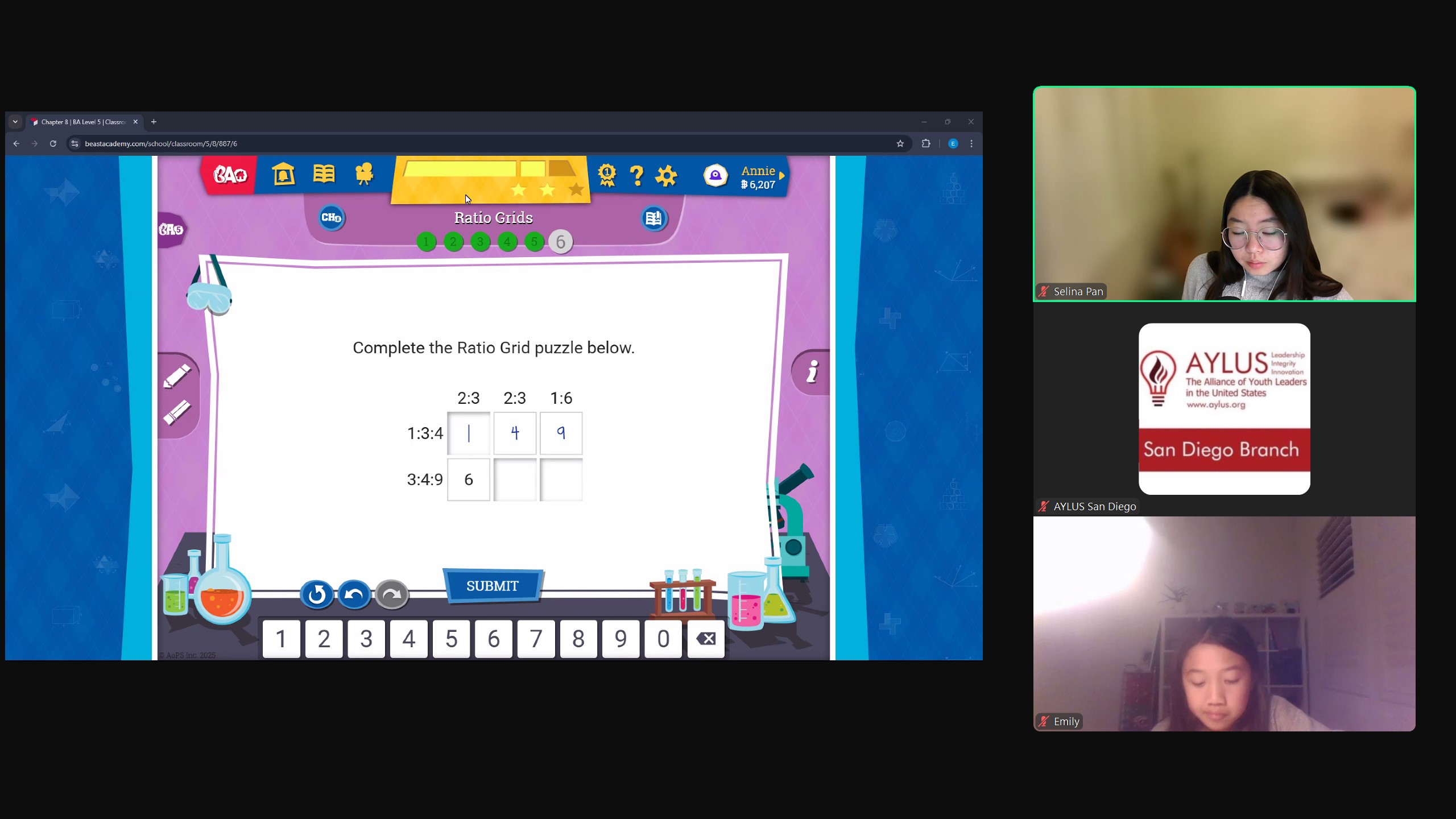Close the Chapter 8 browser tab
Image resolution: width=1456 pixels, height=819 pixels.
point(135,122)
